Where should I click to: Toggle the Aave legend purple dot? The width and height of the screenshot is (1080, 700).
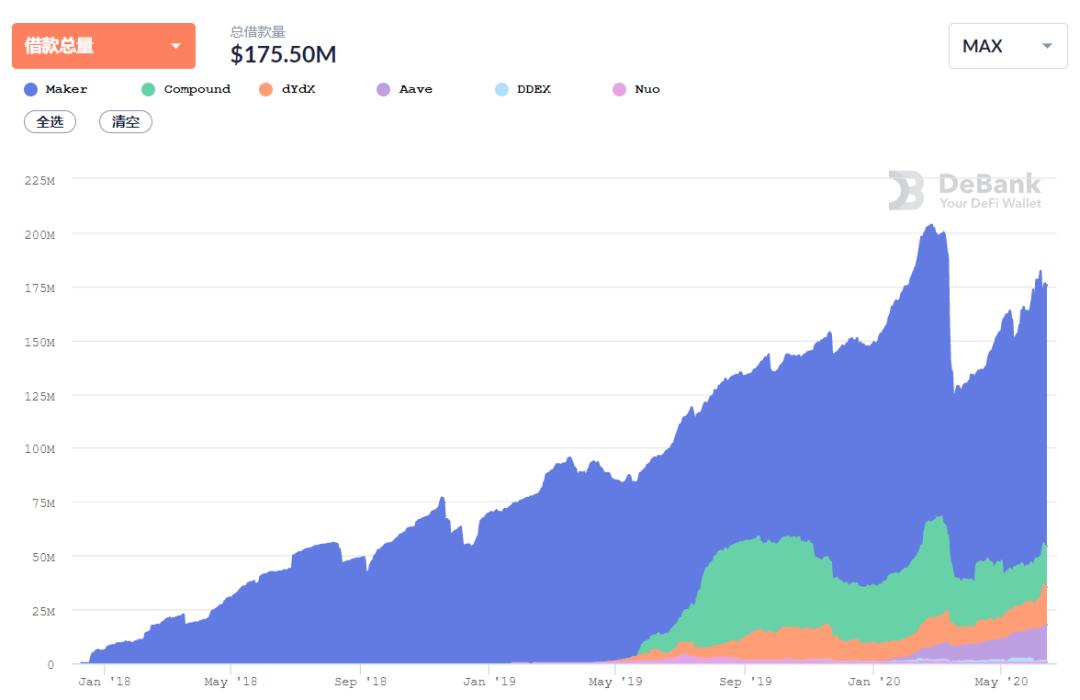[384, 90]
